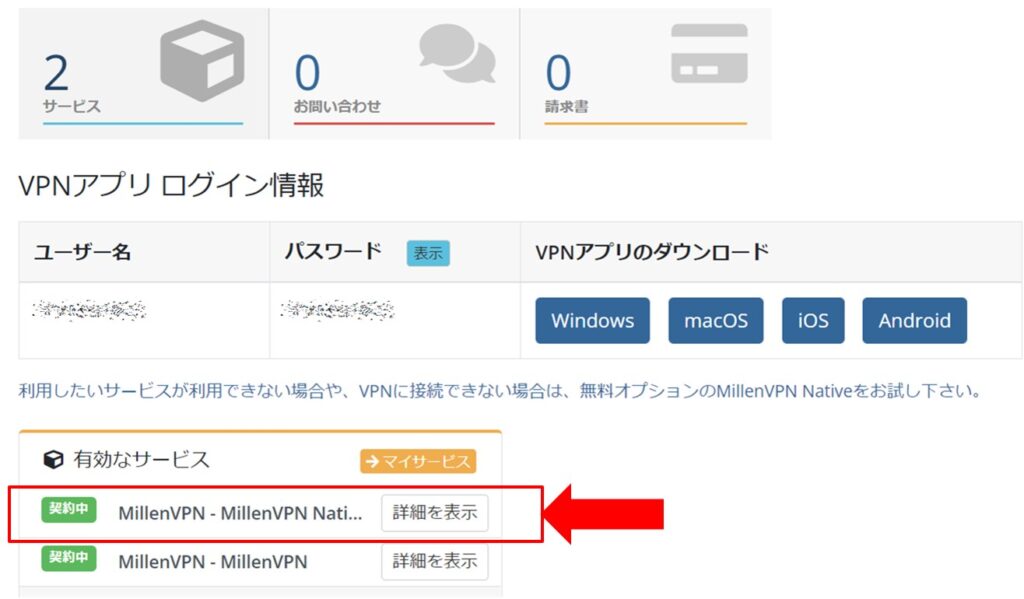1024x599 pixels.
Task: Download the Android VPN app
Action: click(914, 320)
